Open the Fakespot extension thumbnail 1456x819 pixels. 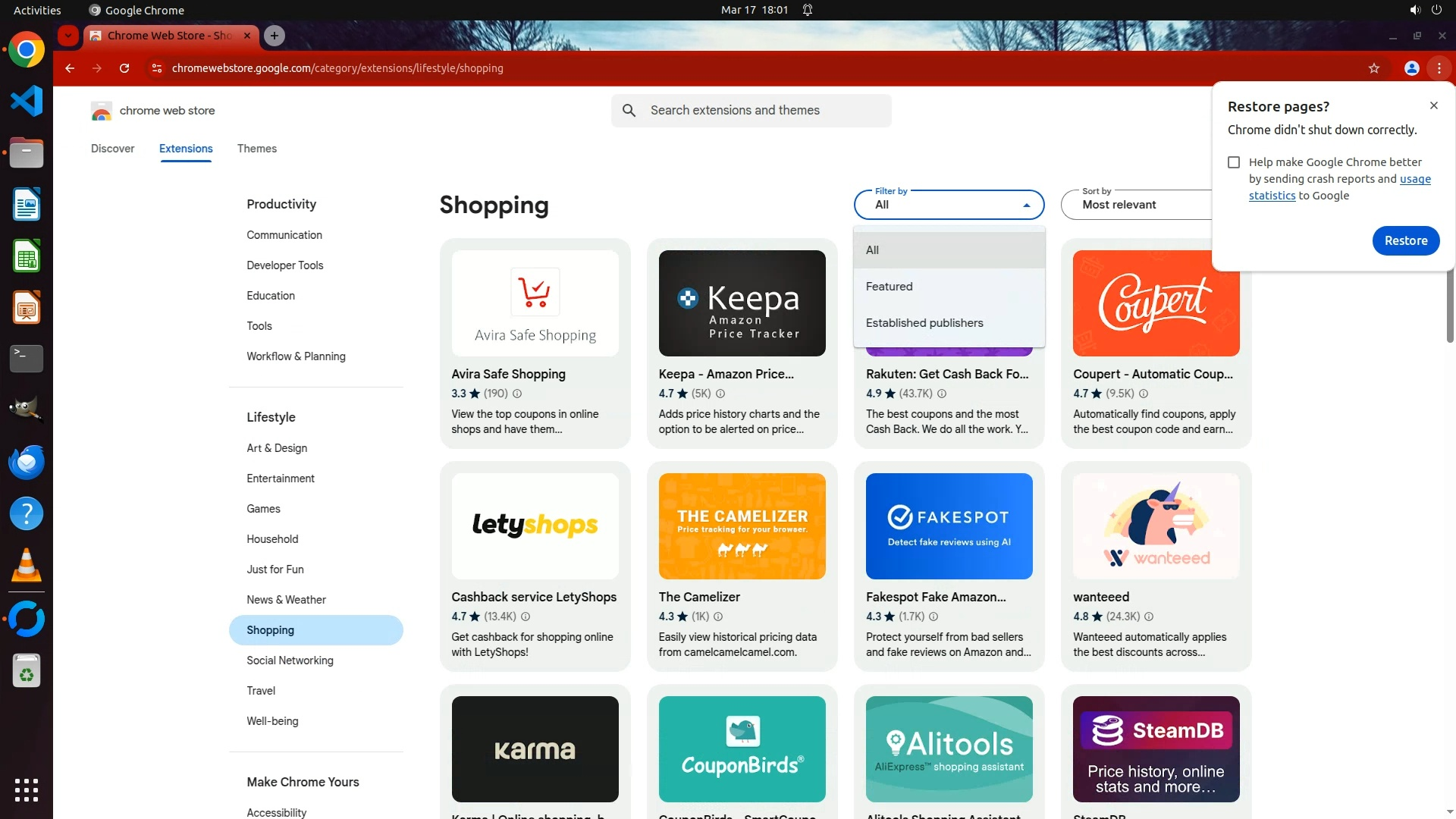949,526
